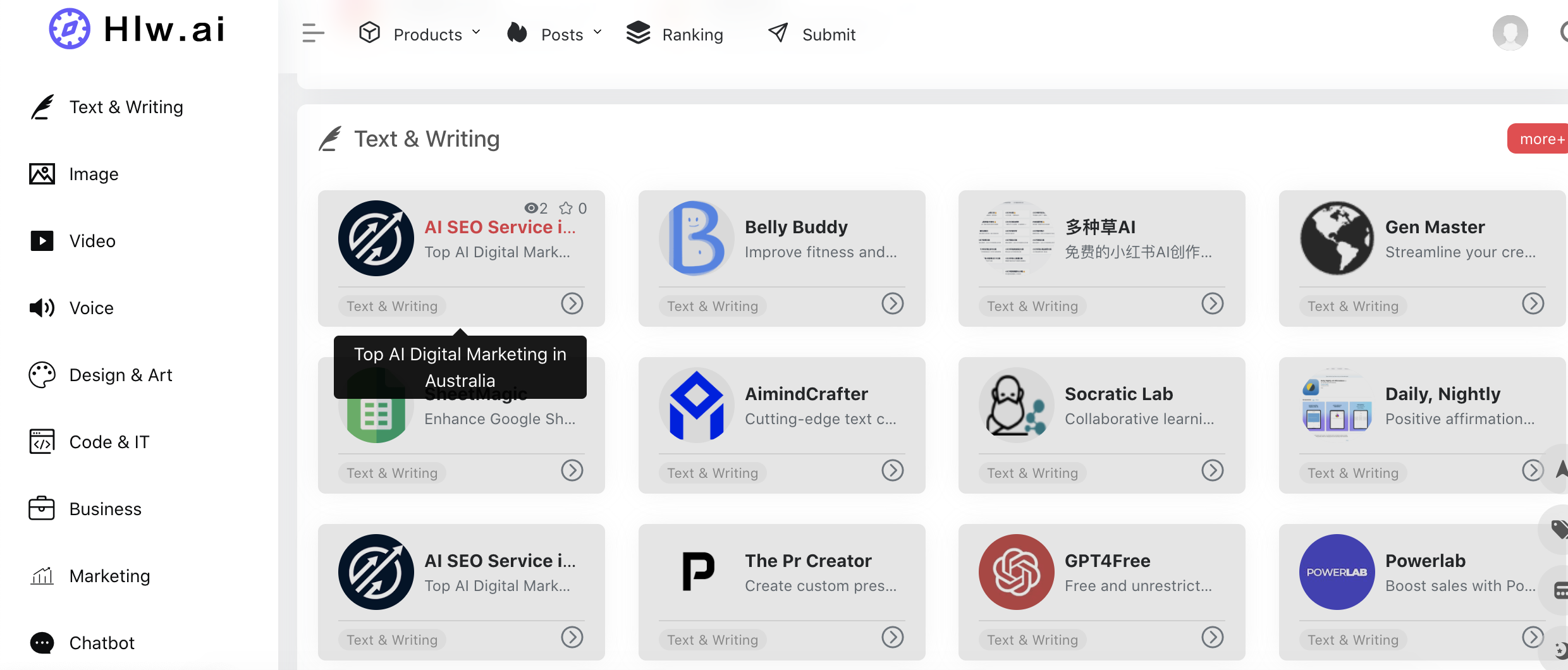This screenshot has width=1568, height=670.
Task: Open the Socratic Lab card title
Action: 1119,394
